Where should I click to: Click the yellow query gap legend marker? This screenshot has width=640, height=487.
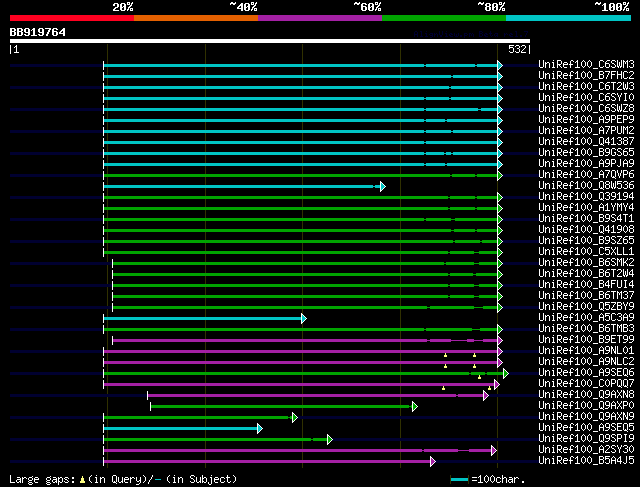(x=82, y=480)
